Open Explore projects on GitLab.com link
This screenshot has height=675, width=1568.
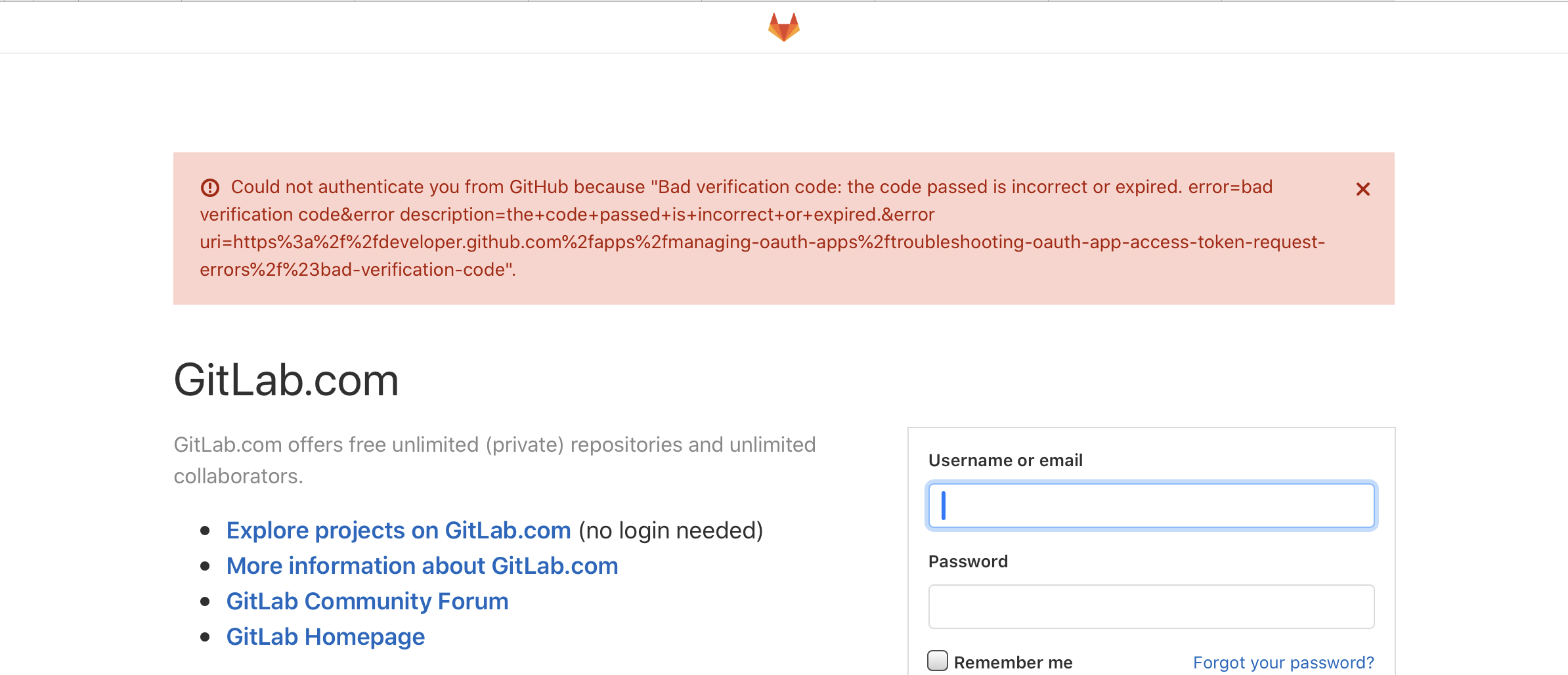point(399,530)
